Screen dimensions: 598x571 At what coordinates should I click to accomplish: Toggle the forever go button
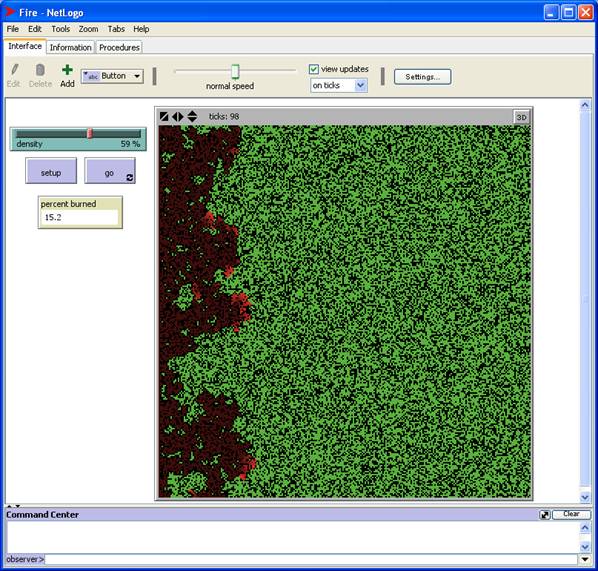click(x=110, y=171)
